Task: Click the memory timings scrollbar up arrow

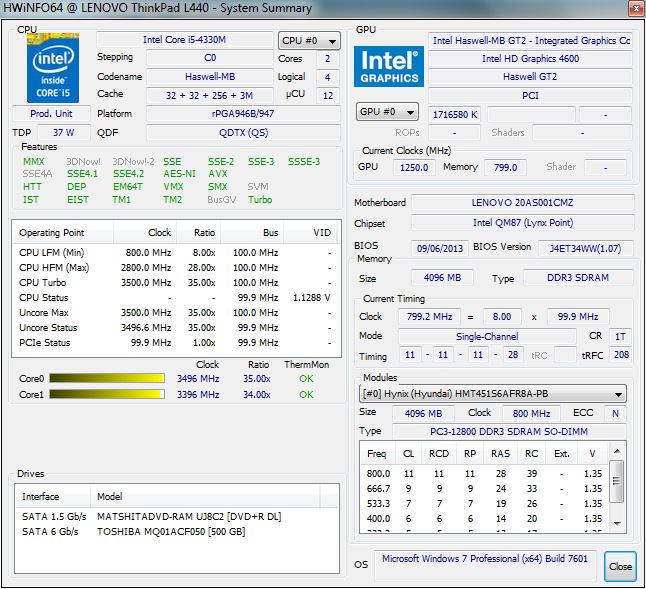Action: tap(617, 451)
